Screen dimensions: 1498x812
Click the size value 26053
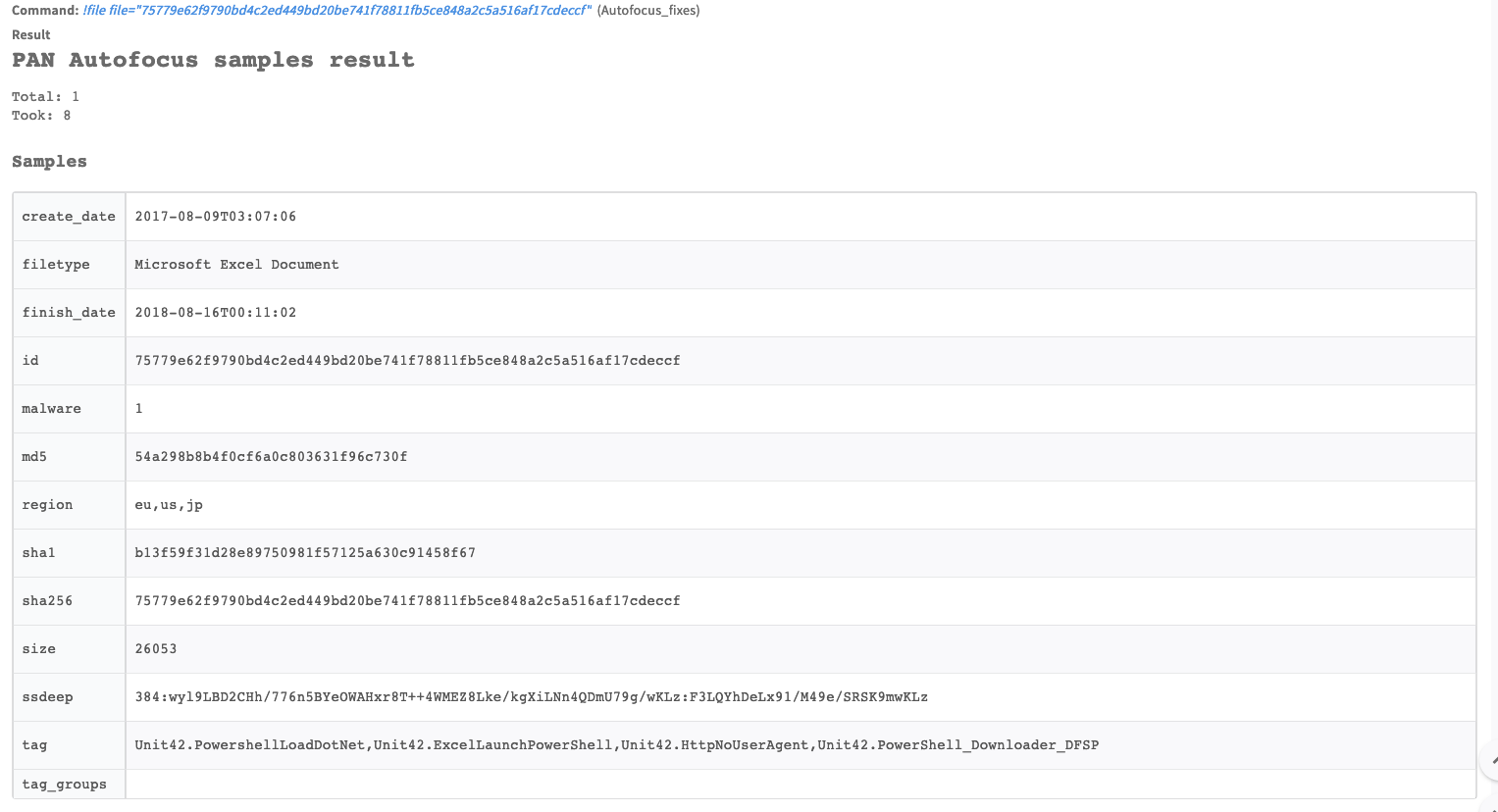point(156,649)
